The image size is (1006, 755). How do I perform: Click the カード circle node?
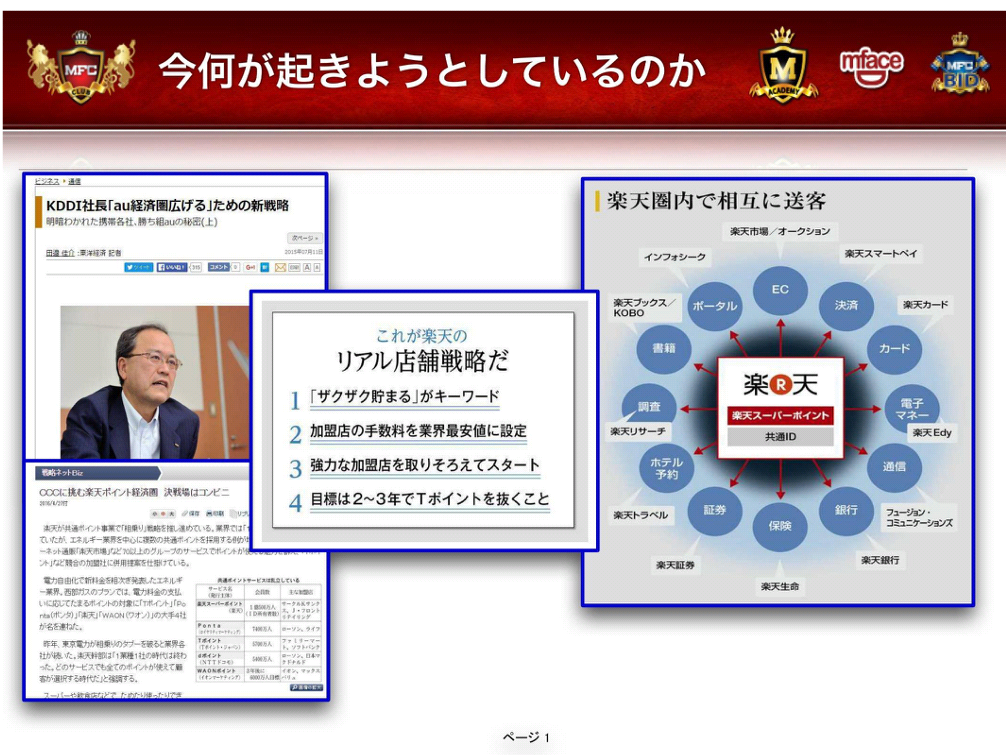894,348
